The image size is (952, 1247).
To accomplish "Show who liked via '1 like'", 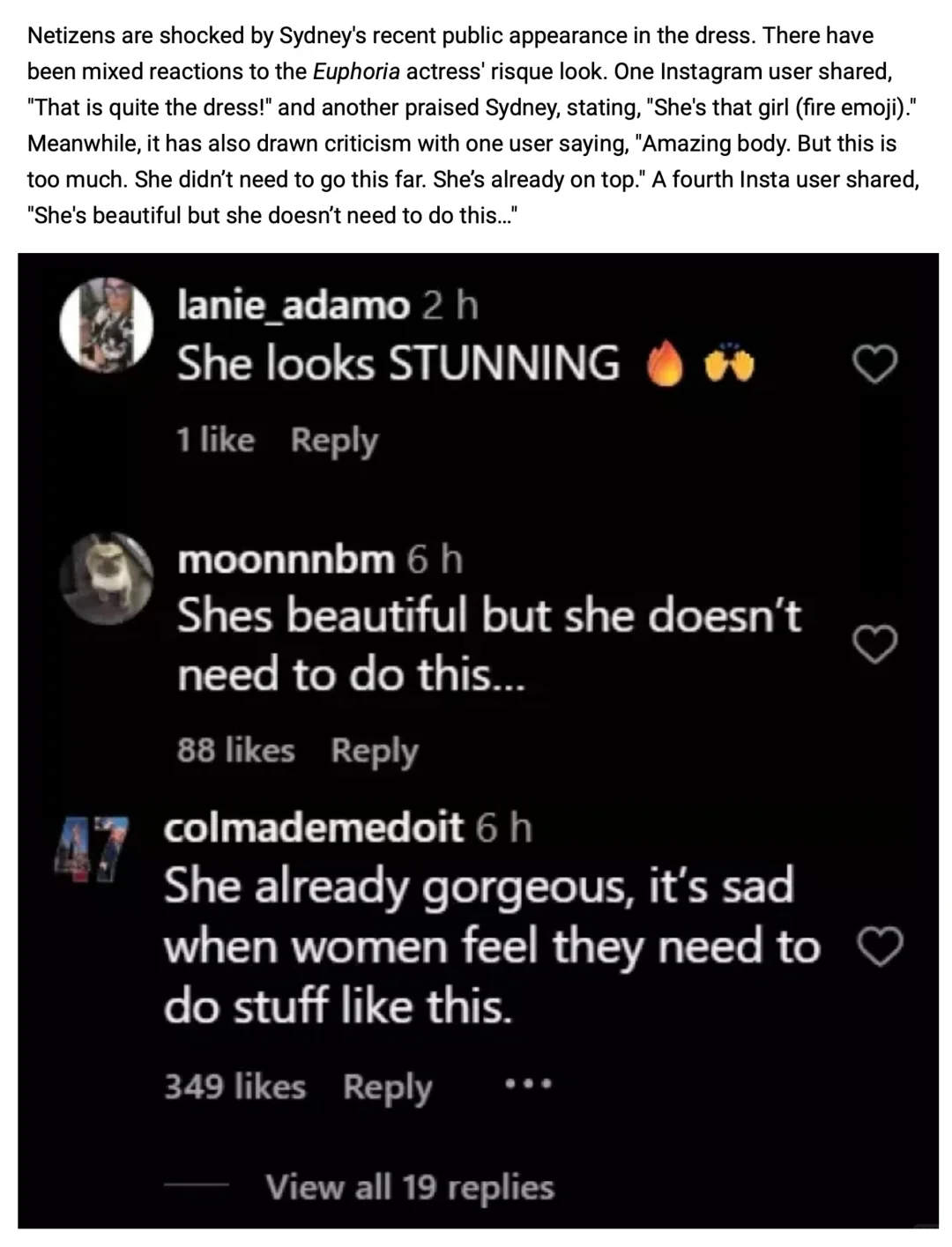I will click(216, 440).
